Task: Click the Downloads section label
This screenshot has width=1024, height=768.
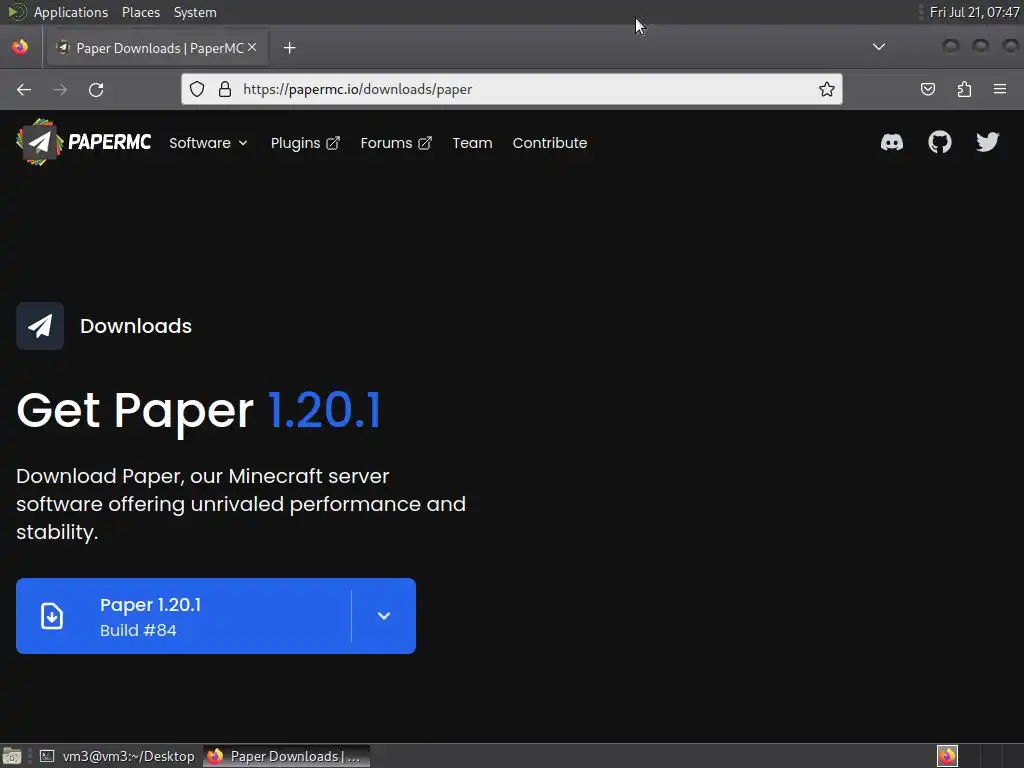Action: tap(136, 326)
